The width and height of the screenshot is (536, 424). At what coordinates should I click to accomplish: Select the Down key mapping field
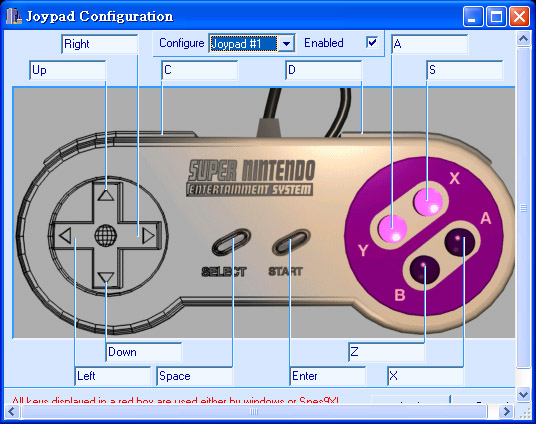tap(144, 352)
